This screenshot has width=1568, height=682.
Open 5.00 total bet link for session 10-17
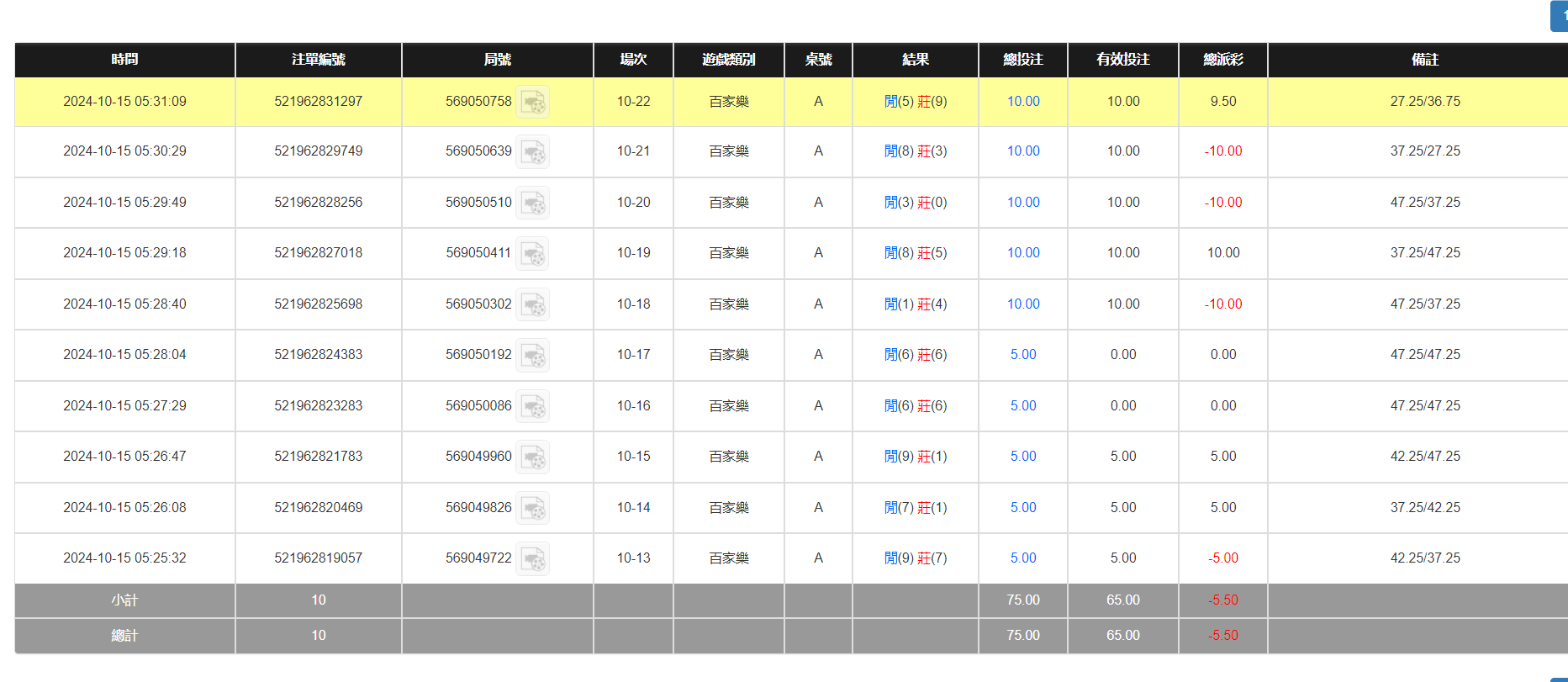(1022, 355)
